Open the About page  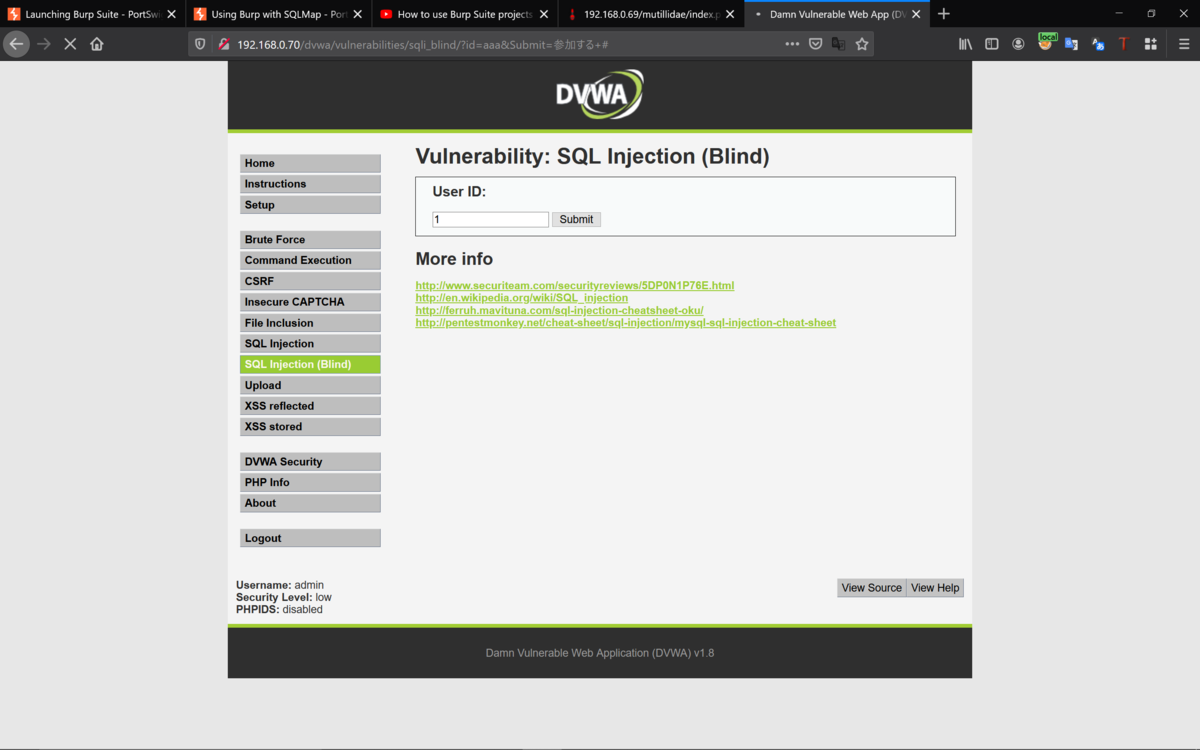310,503
